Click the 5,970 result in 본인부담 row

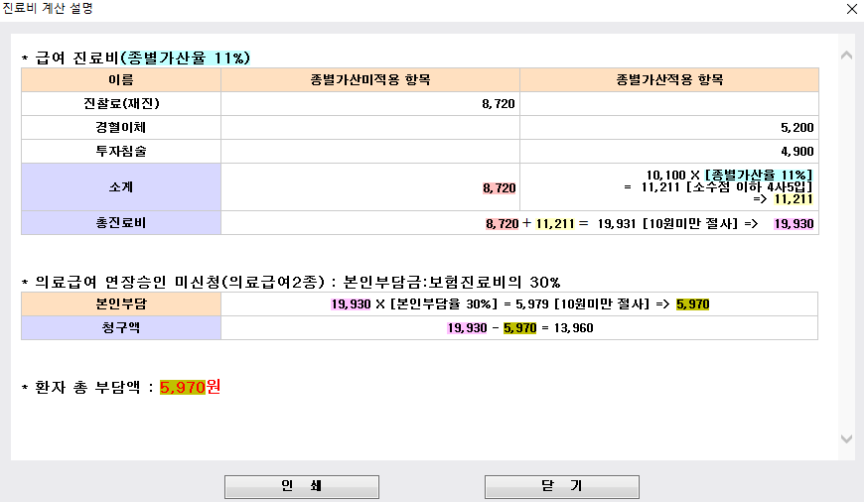[x=693, y=304]
